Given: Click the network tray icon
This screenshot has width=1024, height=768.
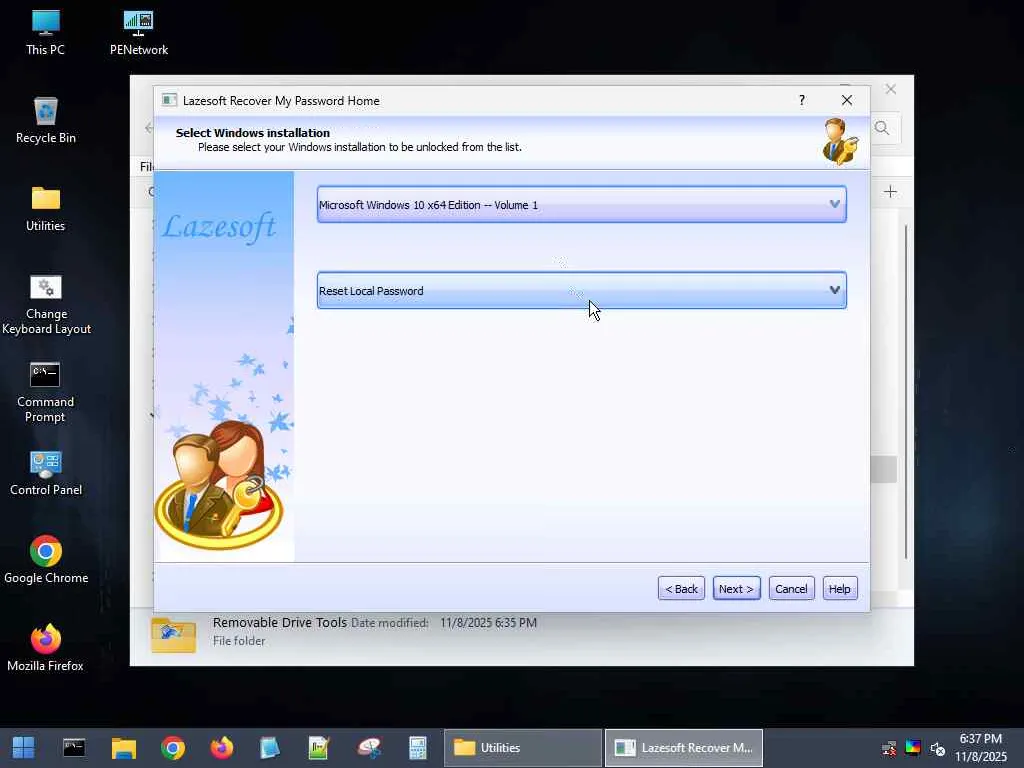Looking at the screenshot, I should click(x=889, y=748).
